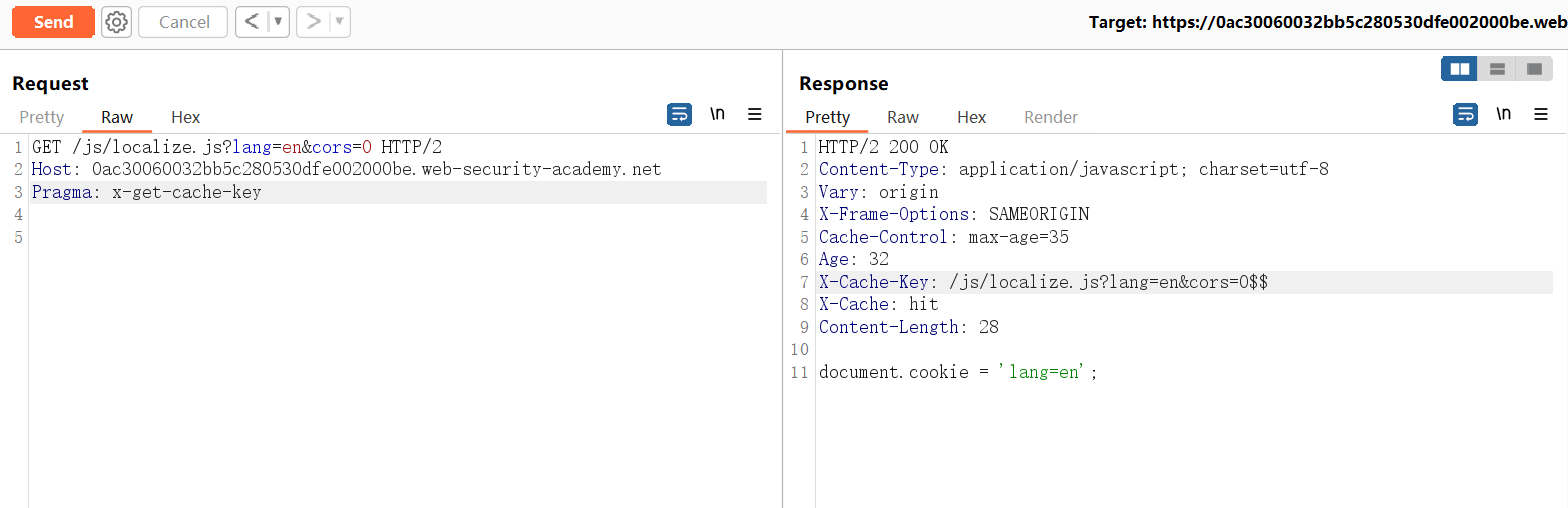Toggle word wrap in Request panel
This screenshot has width=1568, height=508.
pos(679,114)
